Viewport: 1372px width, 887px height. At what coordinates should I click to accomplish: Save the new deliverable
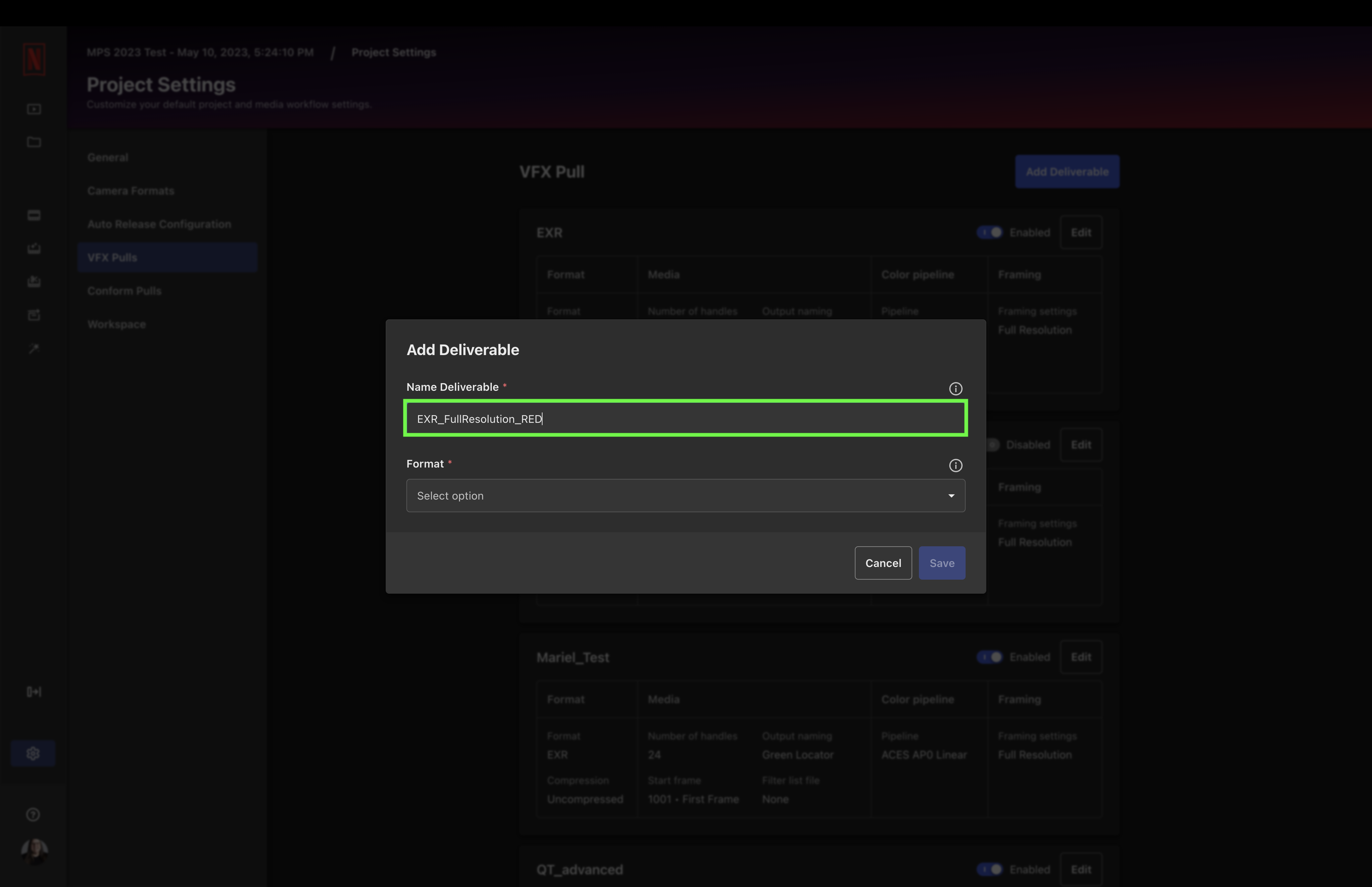click(942, 563)
